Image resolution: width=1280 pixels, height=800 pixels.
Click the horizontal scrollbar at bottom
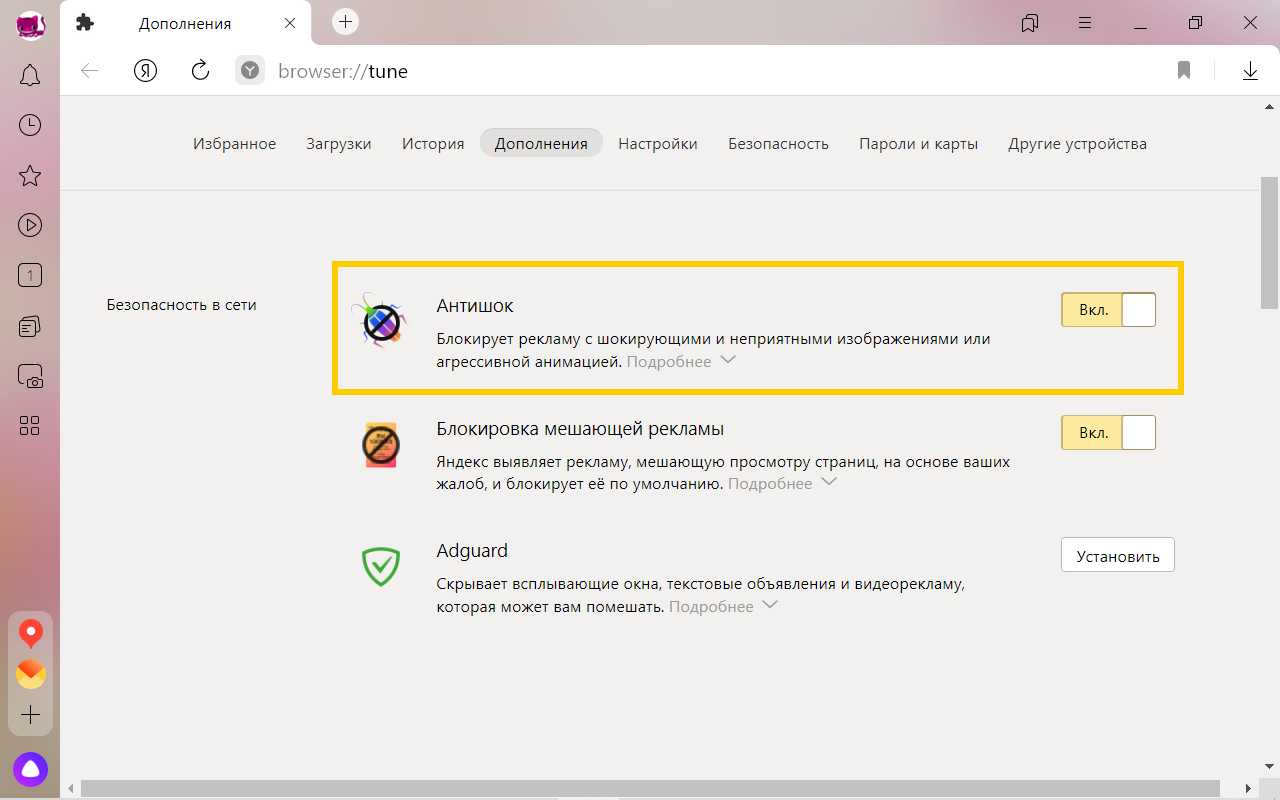(x=650, y=789)
